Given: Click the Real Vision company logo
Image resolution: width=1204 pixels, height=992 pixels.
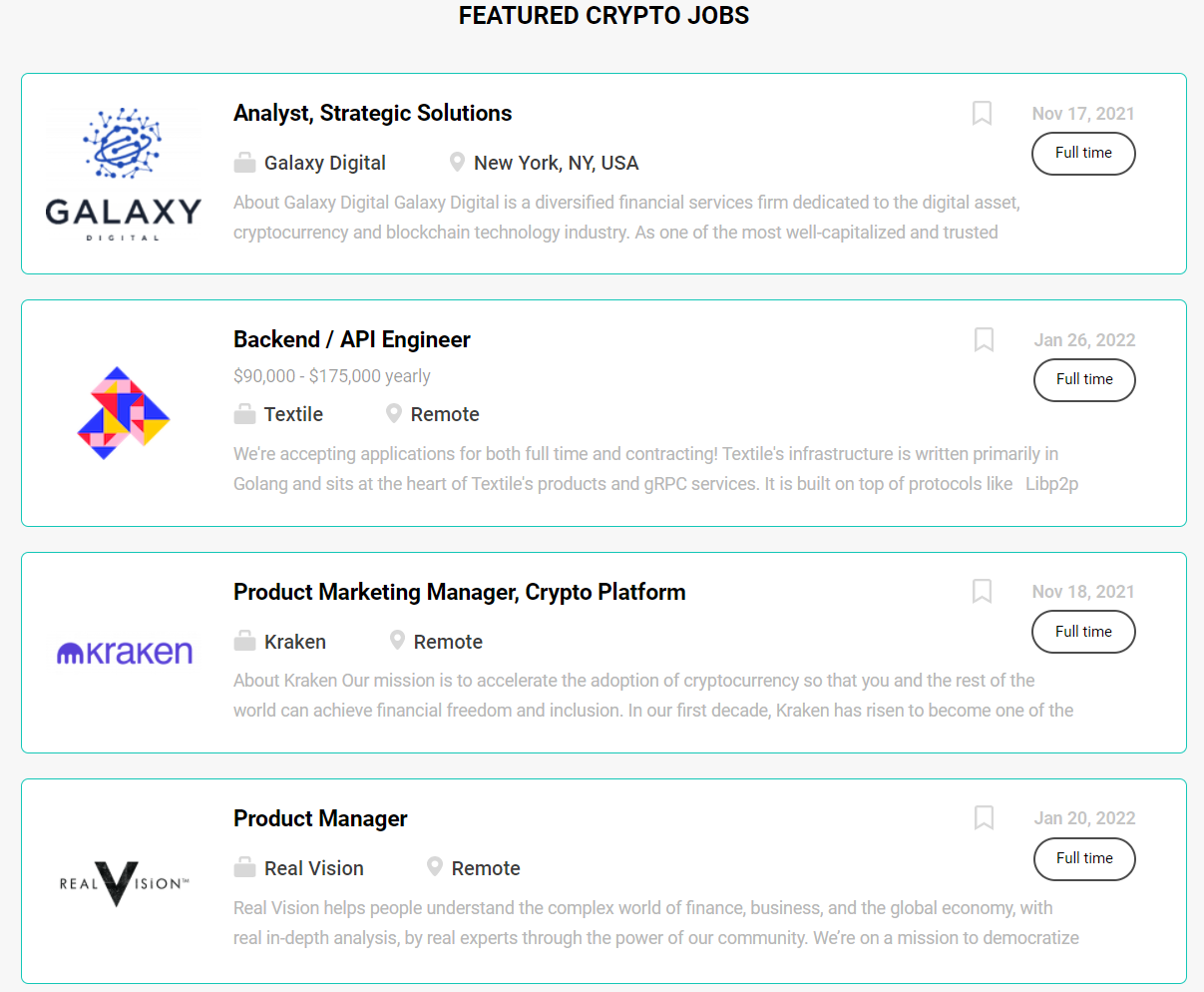Looking at the screenshot, I should coord(124,882).
